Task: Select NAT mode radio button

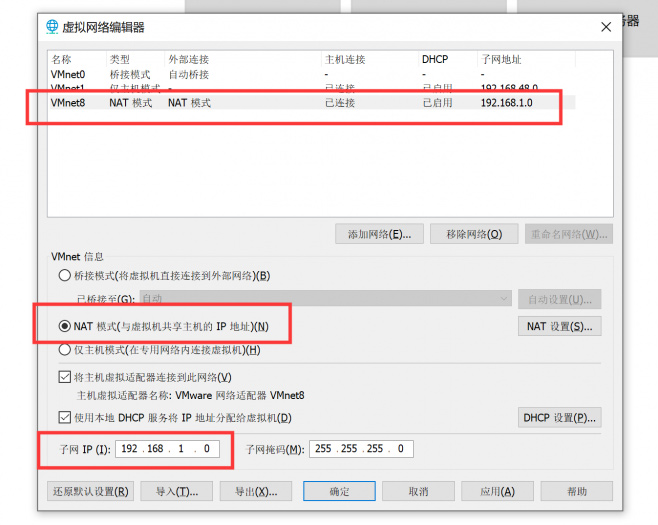Action: pos(64,326)
